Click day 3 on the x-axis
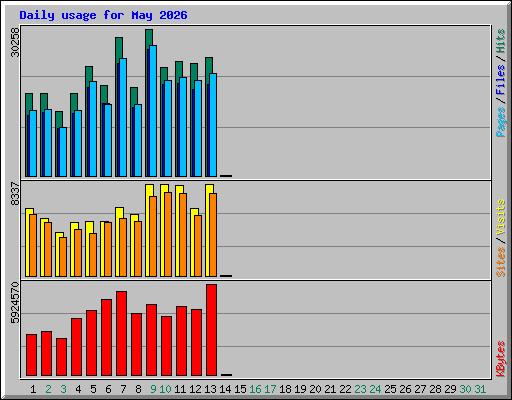Viewport: 512px width, 400px height. point(63,389)
